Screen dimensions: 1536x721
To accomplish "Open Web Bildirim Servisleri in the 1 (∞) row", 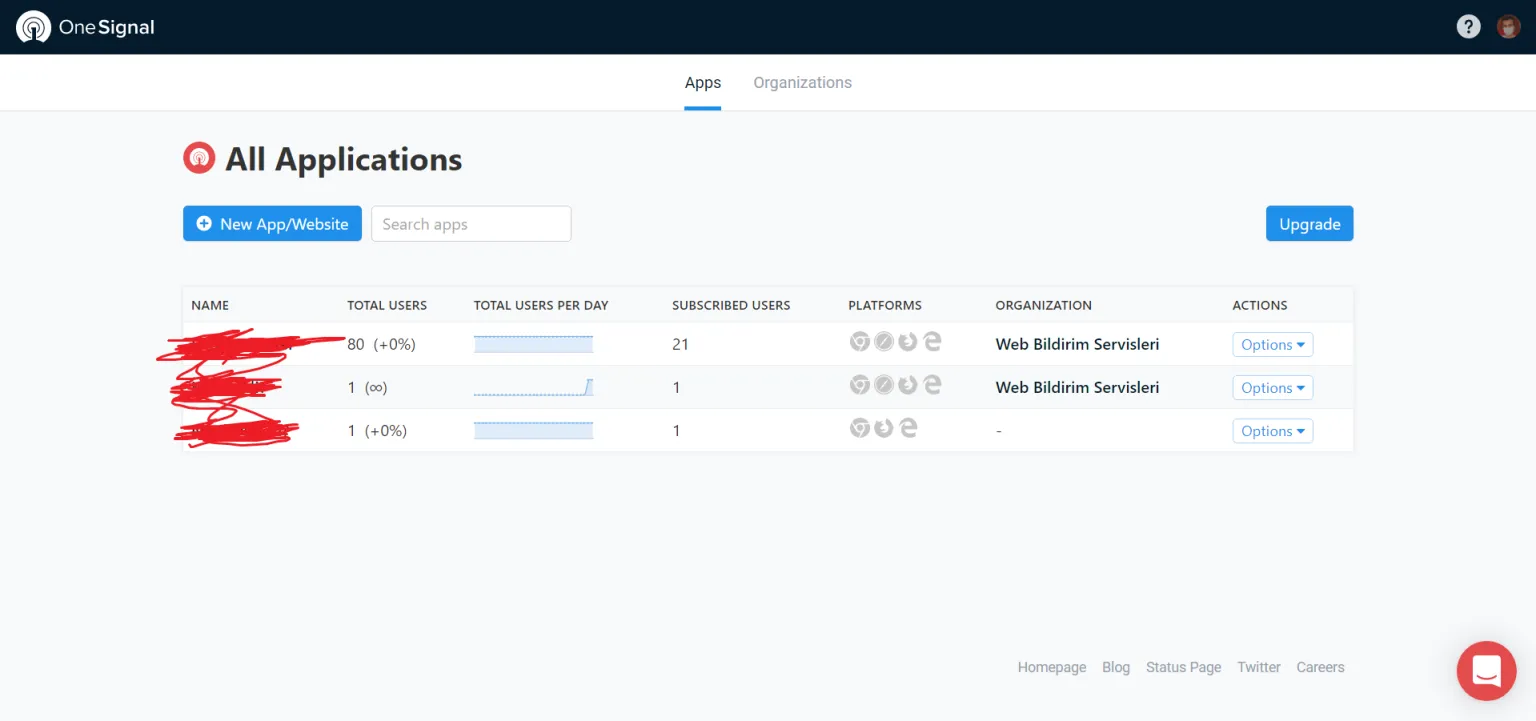I will [x=1077, y=387].
